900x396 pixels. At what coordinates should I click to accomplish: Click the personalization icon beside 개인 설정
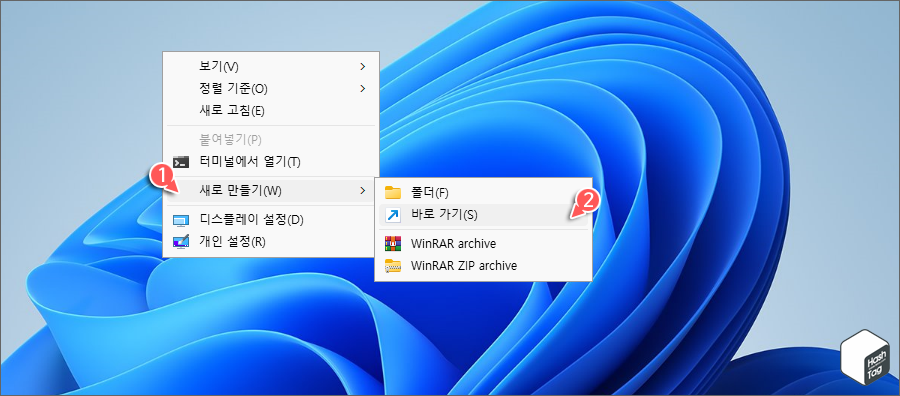[181, 242]
